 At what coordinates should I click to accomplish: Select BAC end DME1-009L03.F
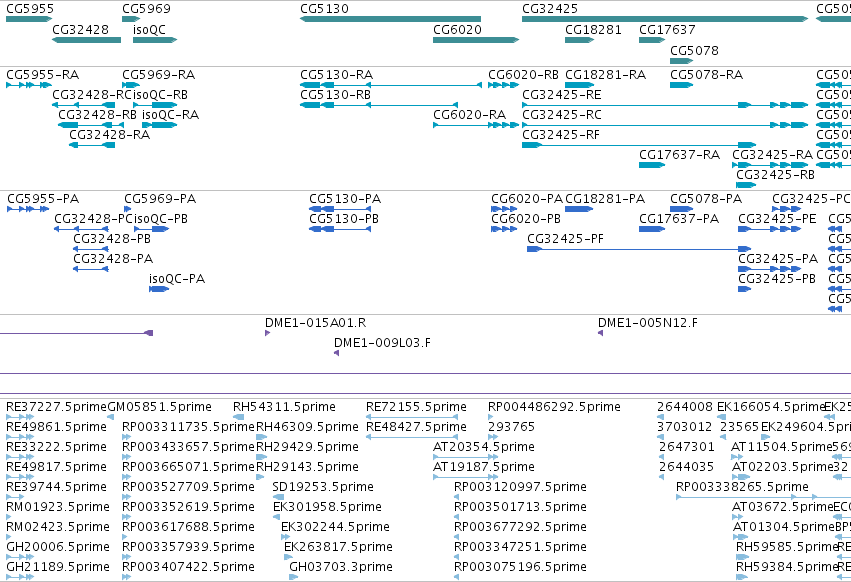(x=382, y=343)
